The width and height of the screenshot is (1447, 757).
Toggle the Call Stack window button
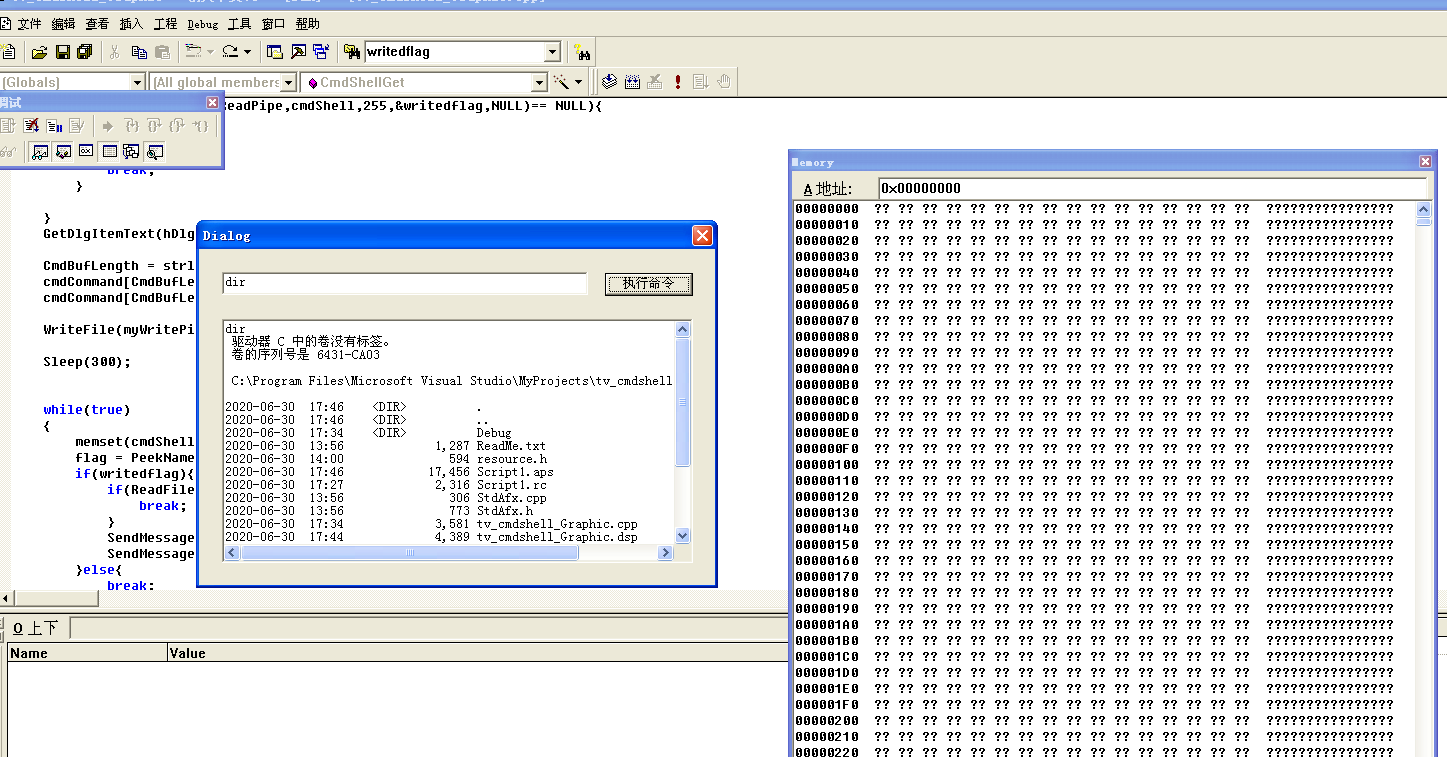[x=131, y=152]
